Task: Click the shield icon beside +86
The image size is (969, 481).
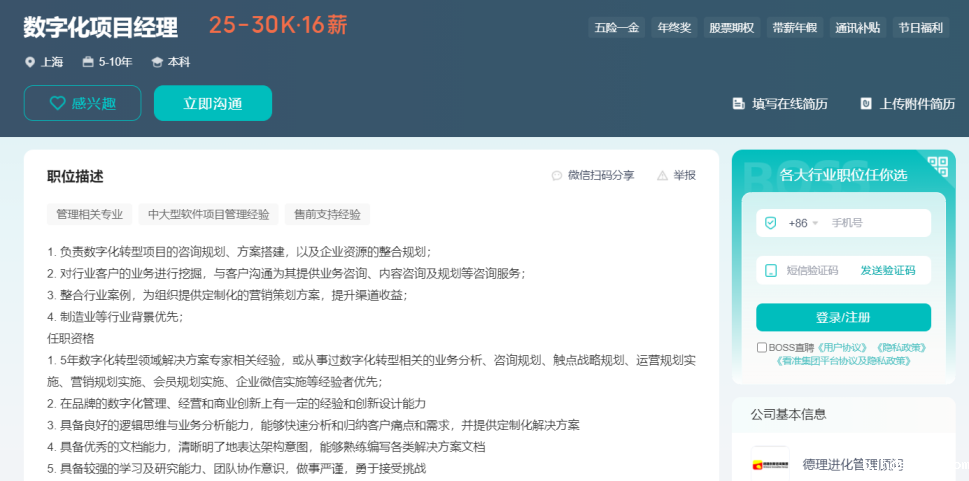Action: click(770, 223)
